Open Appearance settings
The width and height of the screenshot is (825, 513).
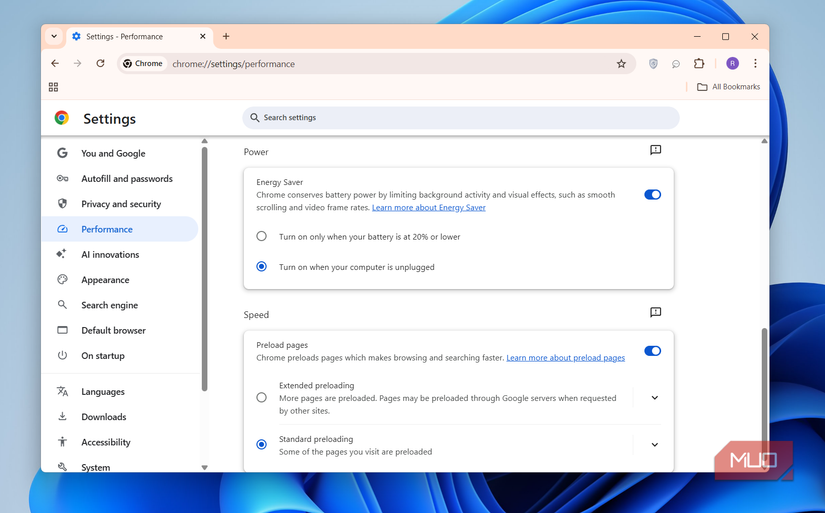click(120, 279)
